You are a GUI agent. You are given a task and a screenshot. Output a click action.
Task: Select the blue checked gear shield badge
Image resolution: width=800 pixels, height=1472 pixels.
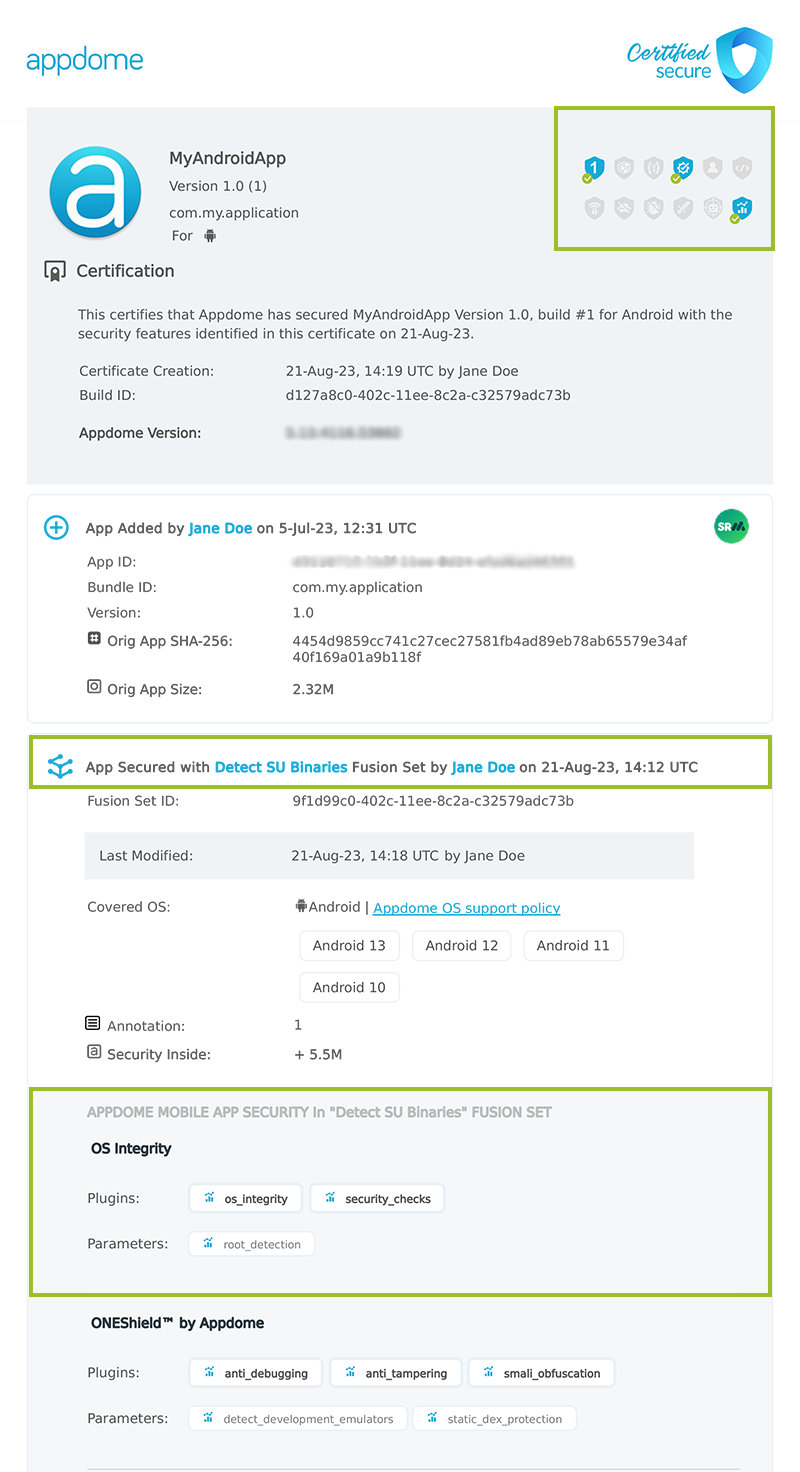coord(682,167)
